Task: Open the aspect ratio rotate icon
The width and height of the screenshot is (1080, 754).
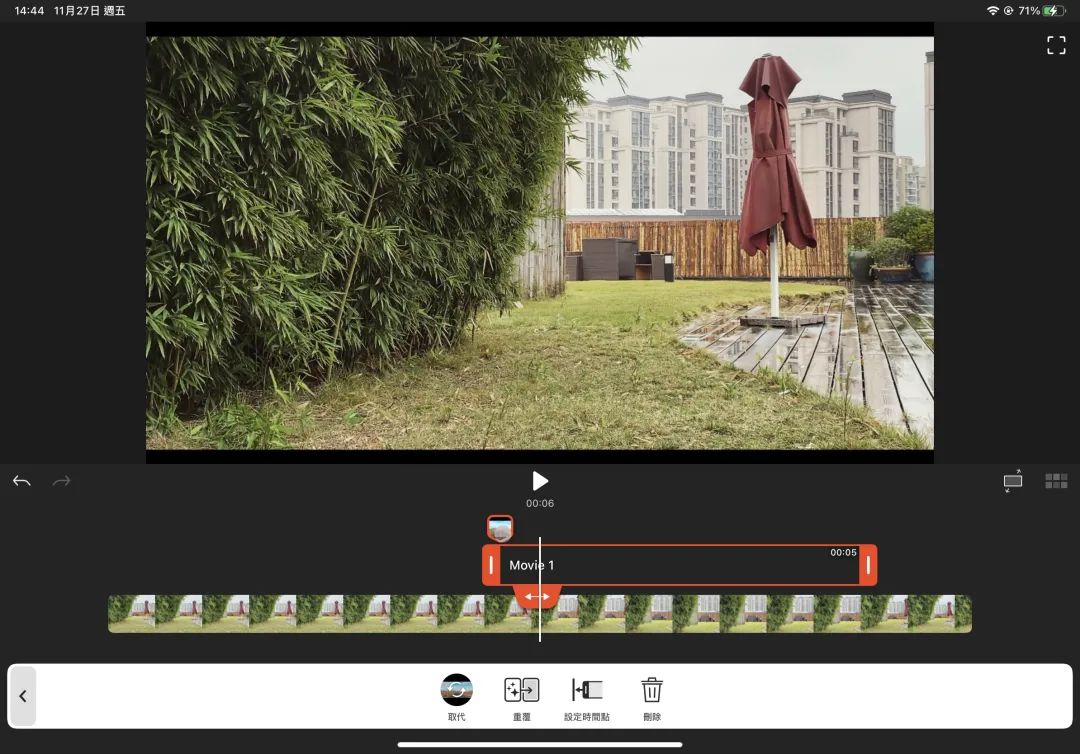Action: click(x=1012, y=481)
